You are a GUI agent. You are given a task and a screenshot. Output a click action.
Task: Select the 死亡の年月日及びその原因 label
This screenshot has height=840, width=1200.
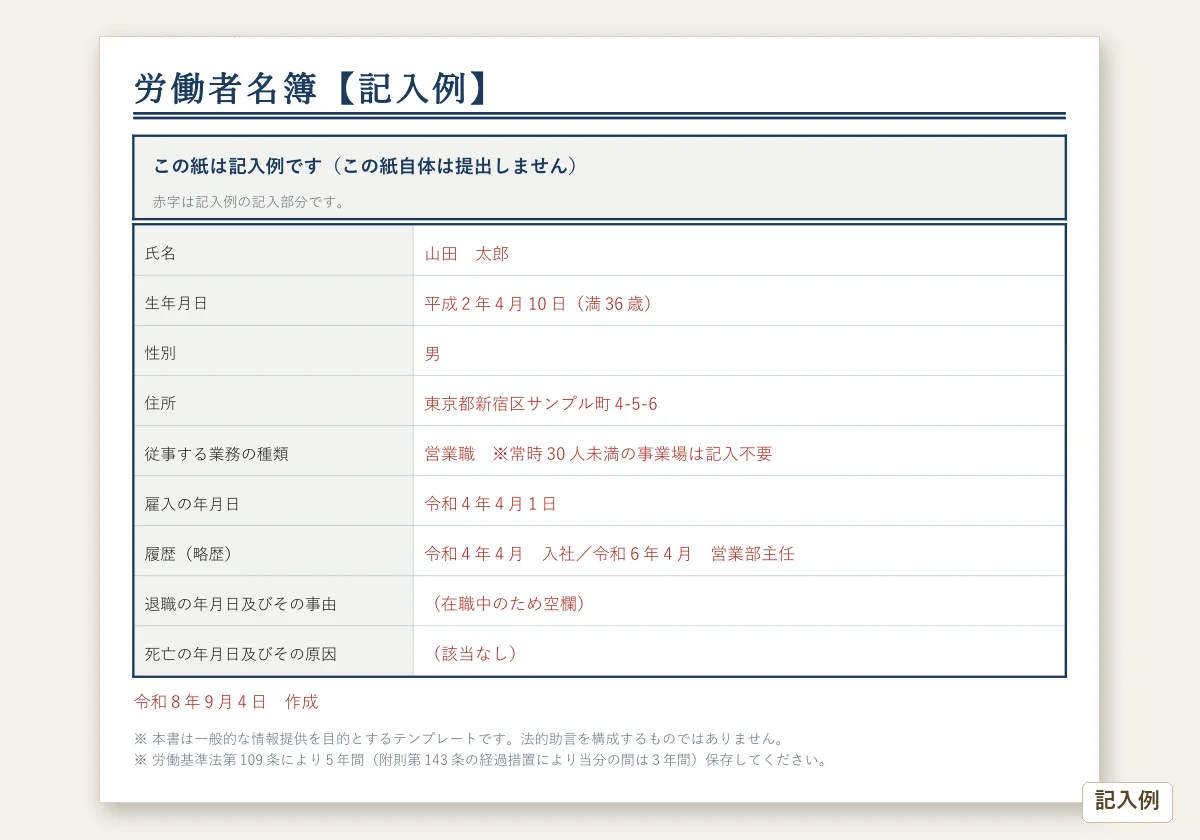[x=241, y=654]
